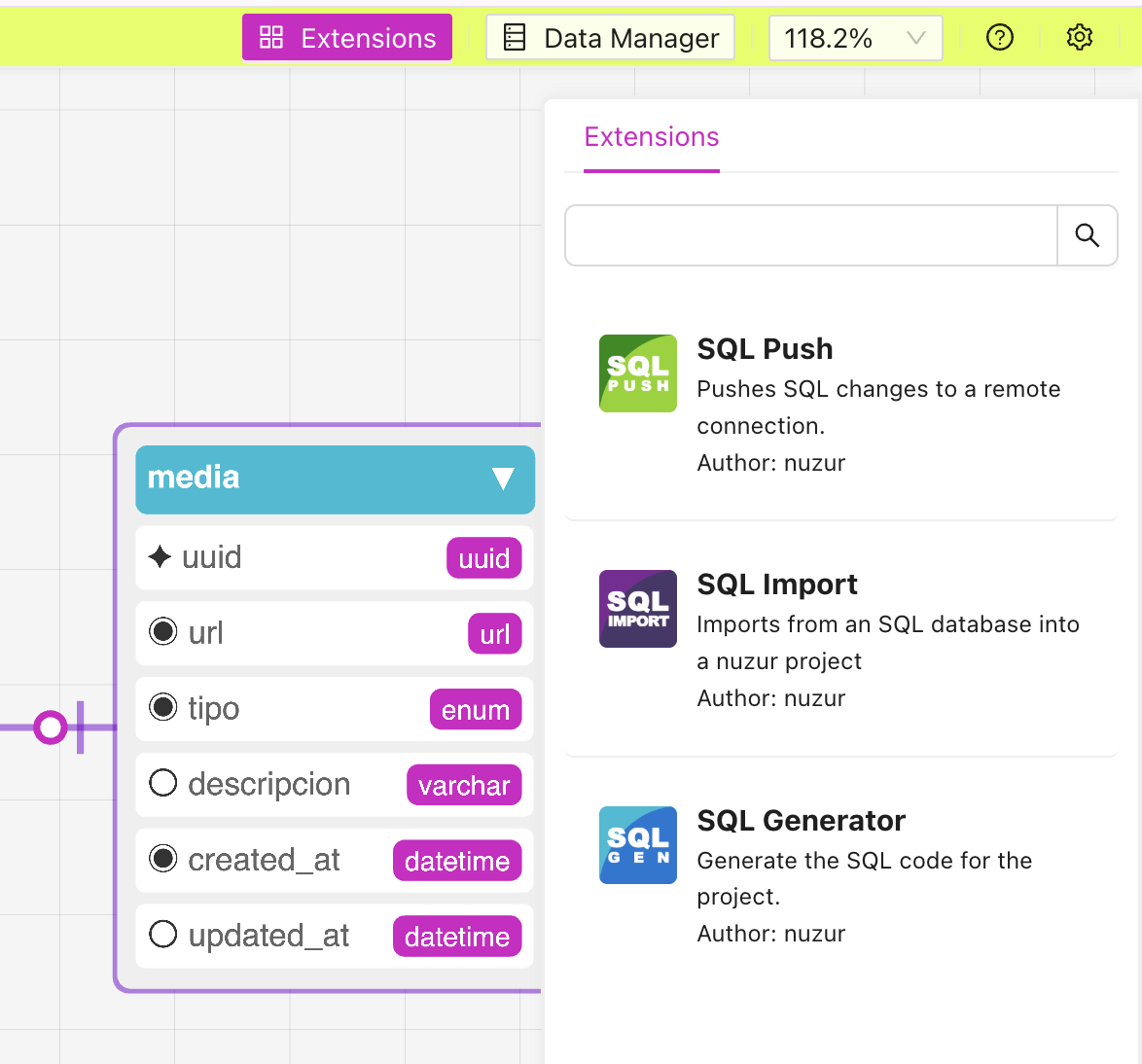This screenshot has height=1064, width=1142.
Task: Open the SQL Generator extension title
Action: pyautogui.click(x=801, y=821)
